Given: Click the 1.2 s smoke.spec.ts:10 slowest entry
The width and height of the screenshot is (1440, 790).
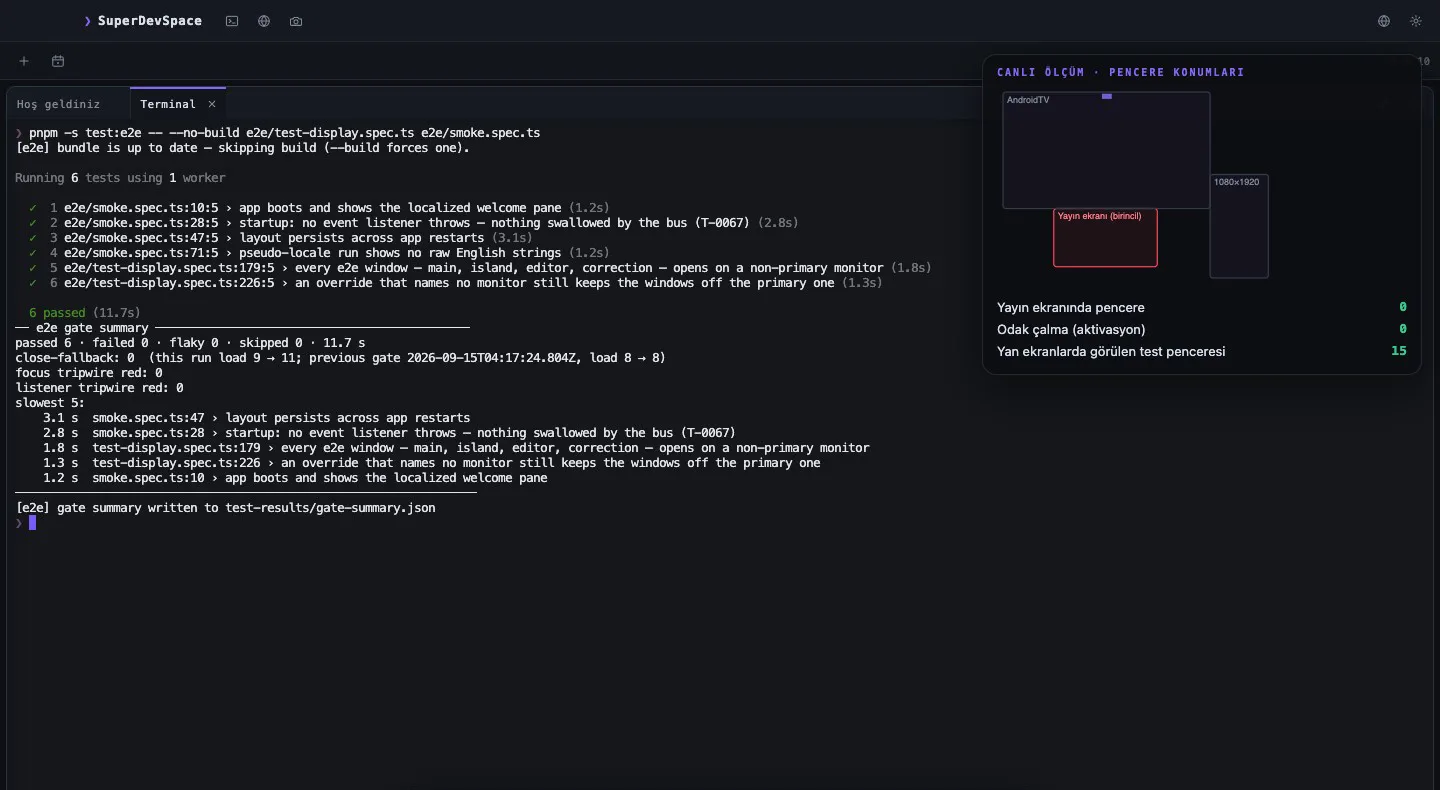Looking at the screenshot, I should pos(295,478).
